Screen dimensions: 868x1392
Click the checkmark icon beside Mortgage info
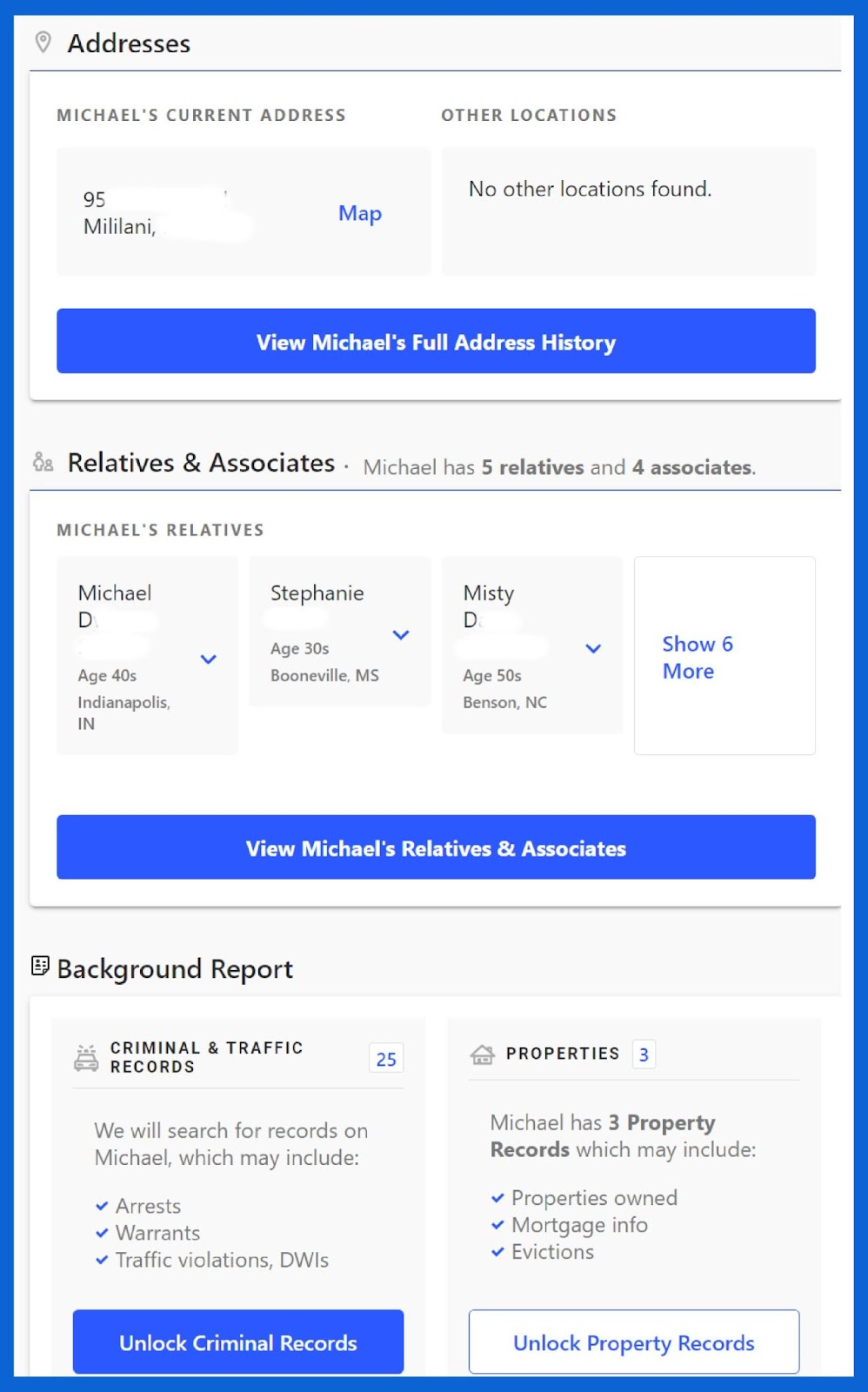tap(497, 1225)
